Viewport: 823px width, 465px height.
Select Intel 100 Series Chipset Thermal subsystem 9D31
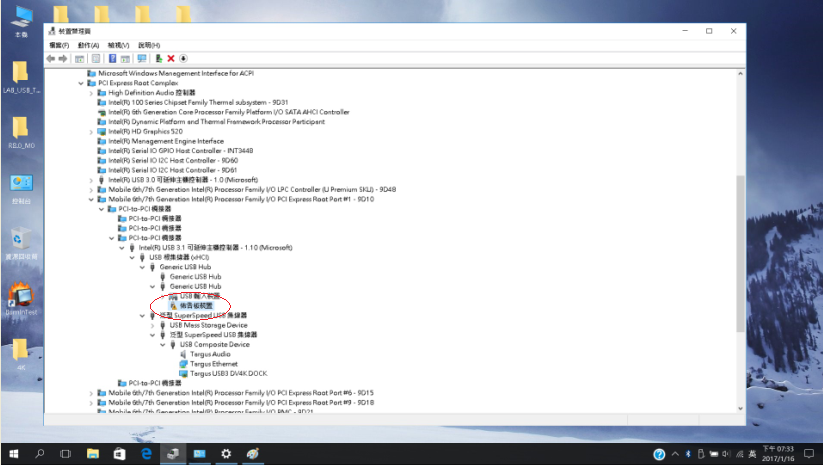[x=198, y=102]
